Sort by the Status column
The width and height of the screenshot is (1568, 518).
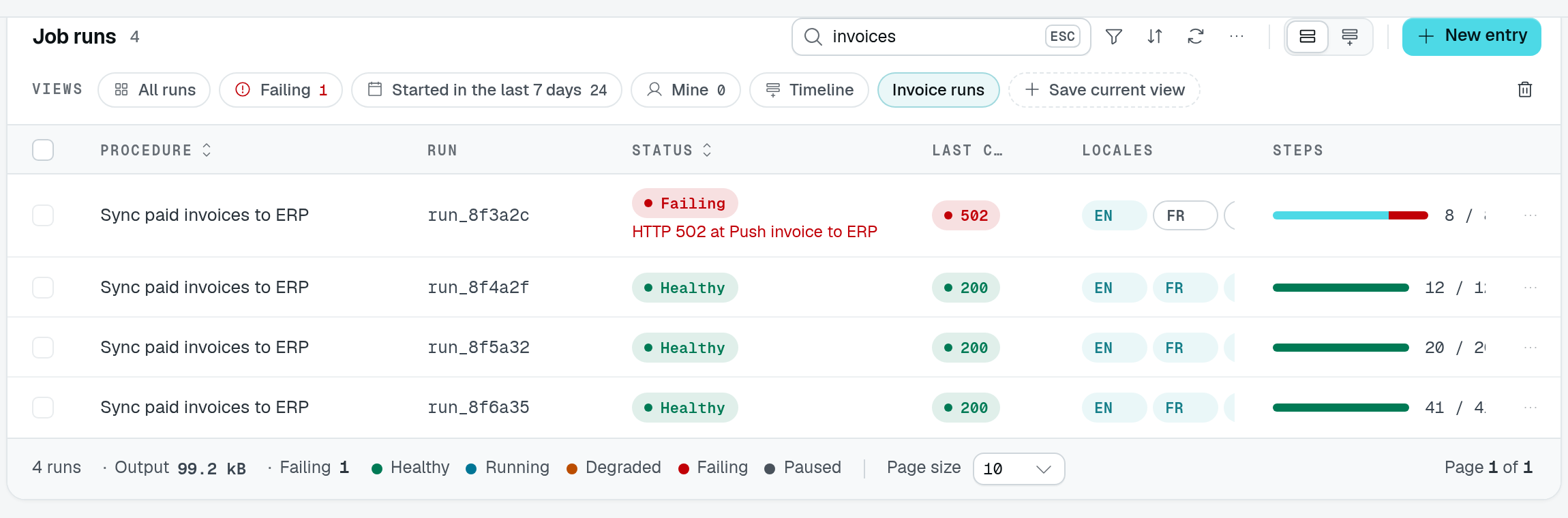click(x=672, y=150)
